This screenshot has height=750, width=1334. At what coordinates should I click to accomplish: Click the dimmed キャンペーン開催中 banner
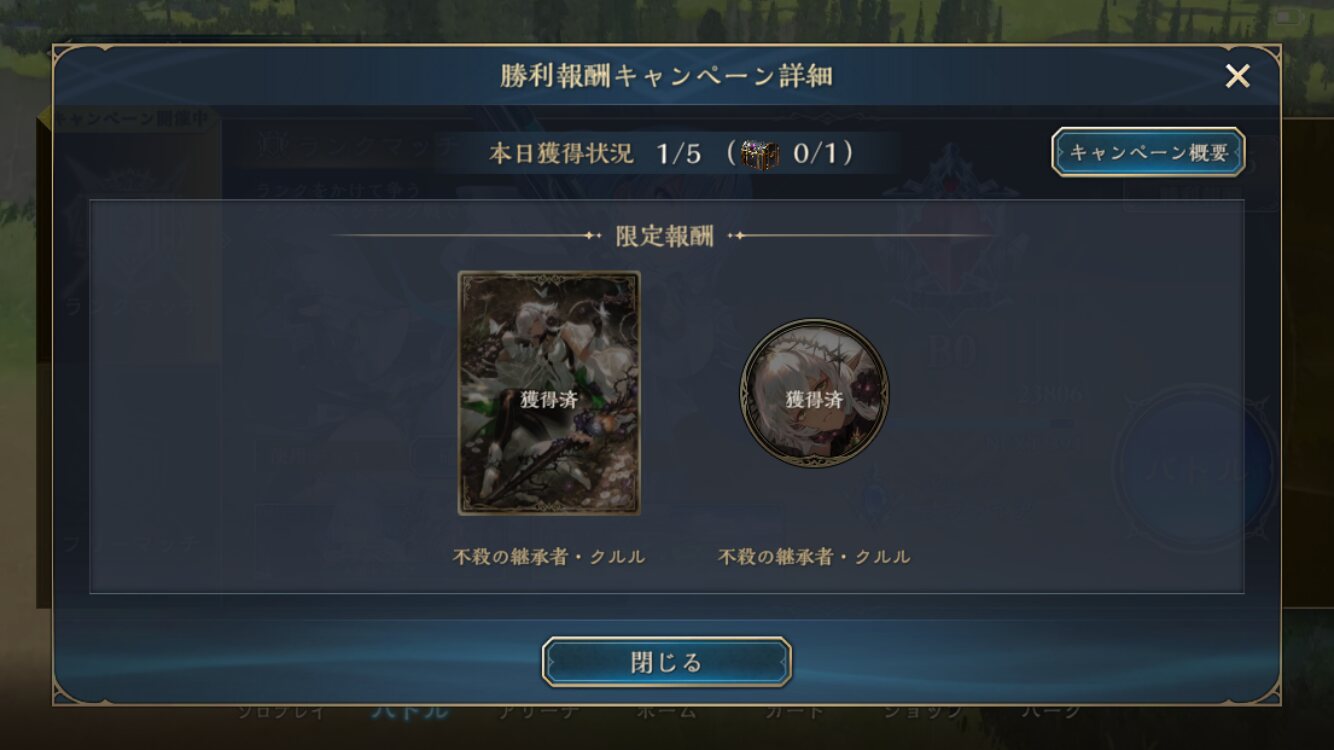pos(135,118)
